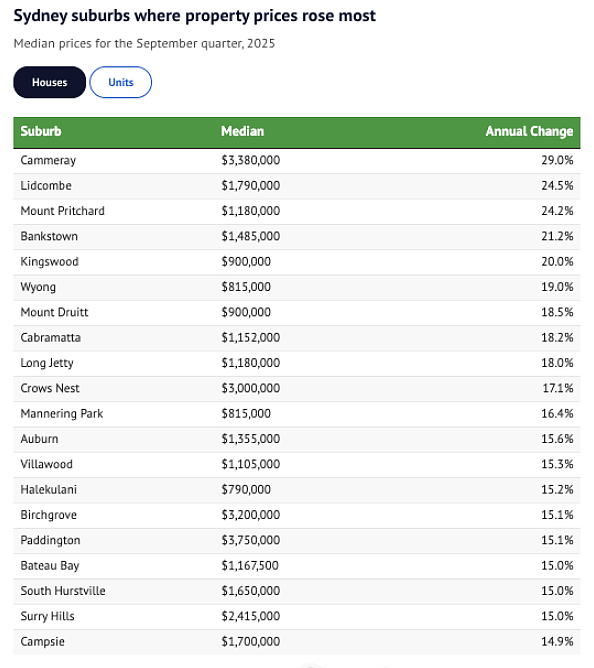Click the Wyong suburb name
The image size is (594, 668).
pos(38,287)
